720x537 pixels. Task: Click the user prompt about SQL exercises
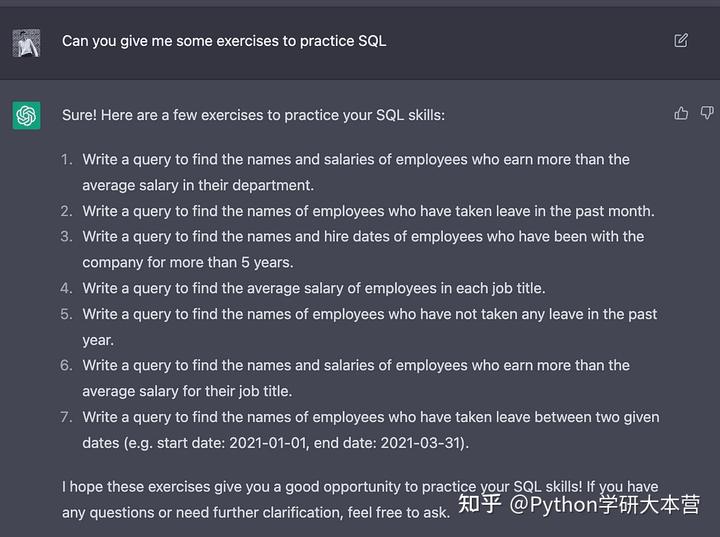(224, 41)
